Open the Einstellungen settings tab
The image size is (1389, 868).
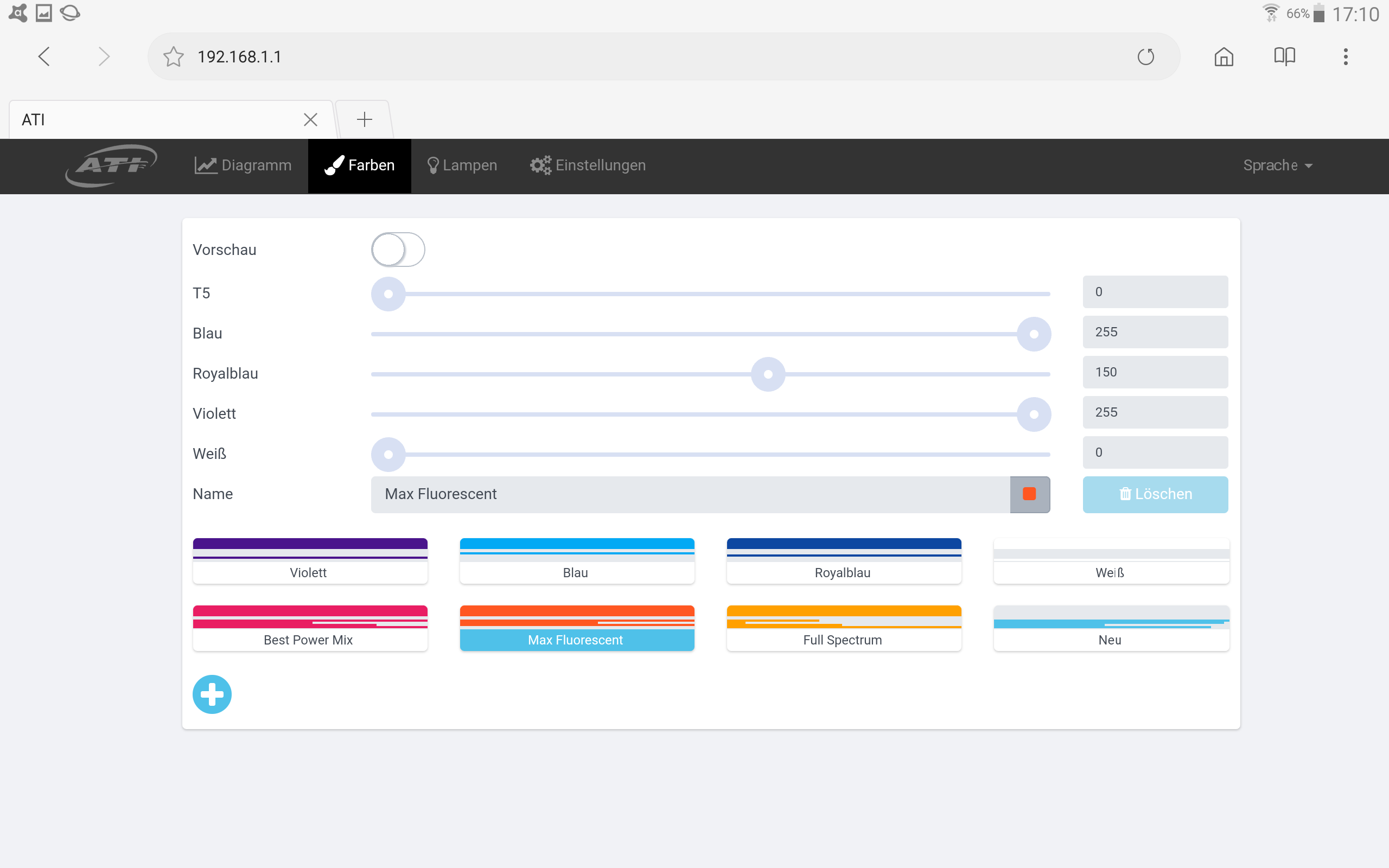[x=588, y=165]
